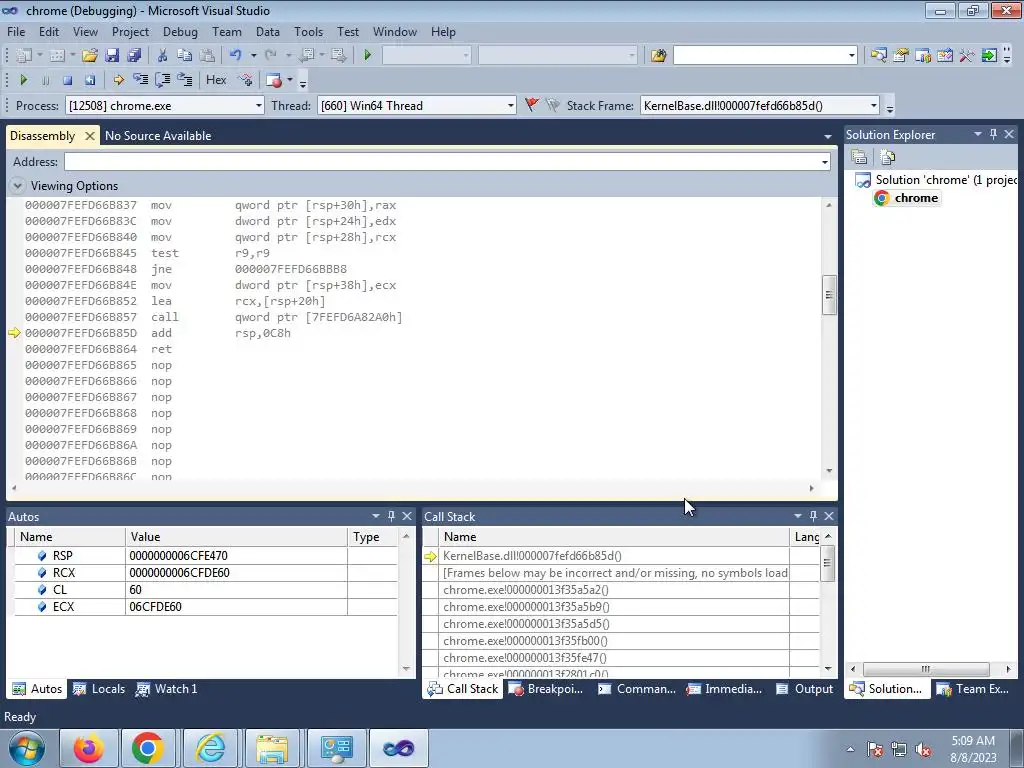This screenshot has width=1024, height=768.
Task: Toggle auto-hide pin on Solution Explorer
Action: pyautogui.click(x=993, y=134)
